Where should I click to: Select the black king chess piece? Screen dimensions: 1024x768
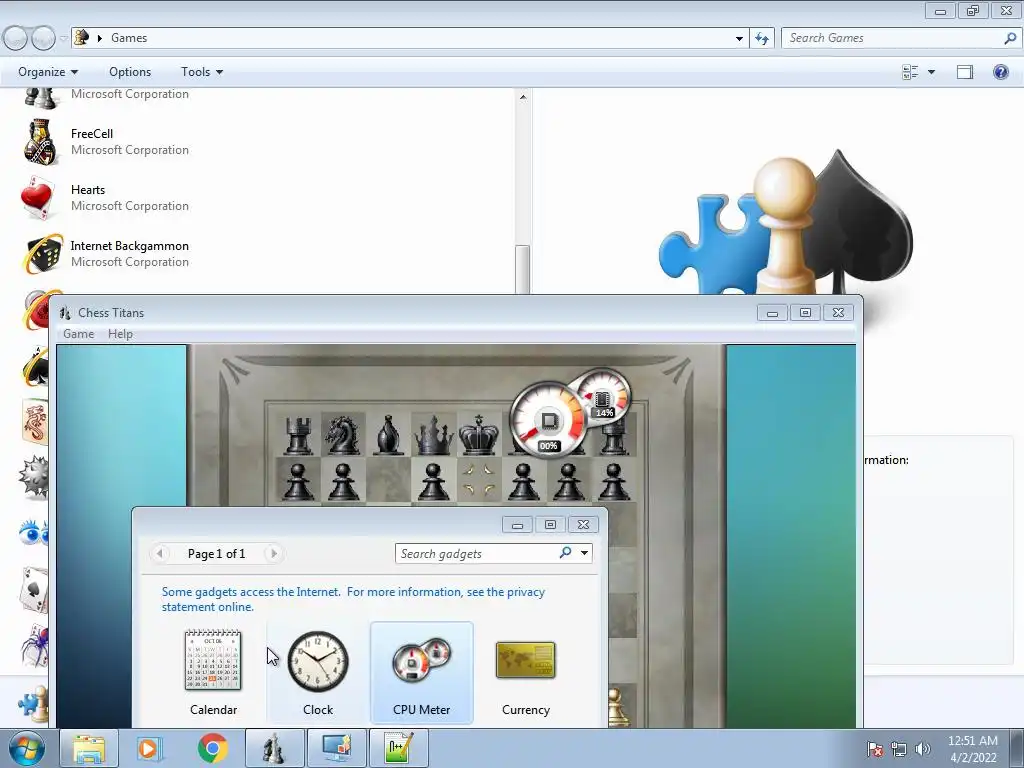coord(479,434)
